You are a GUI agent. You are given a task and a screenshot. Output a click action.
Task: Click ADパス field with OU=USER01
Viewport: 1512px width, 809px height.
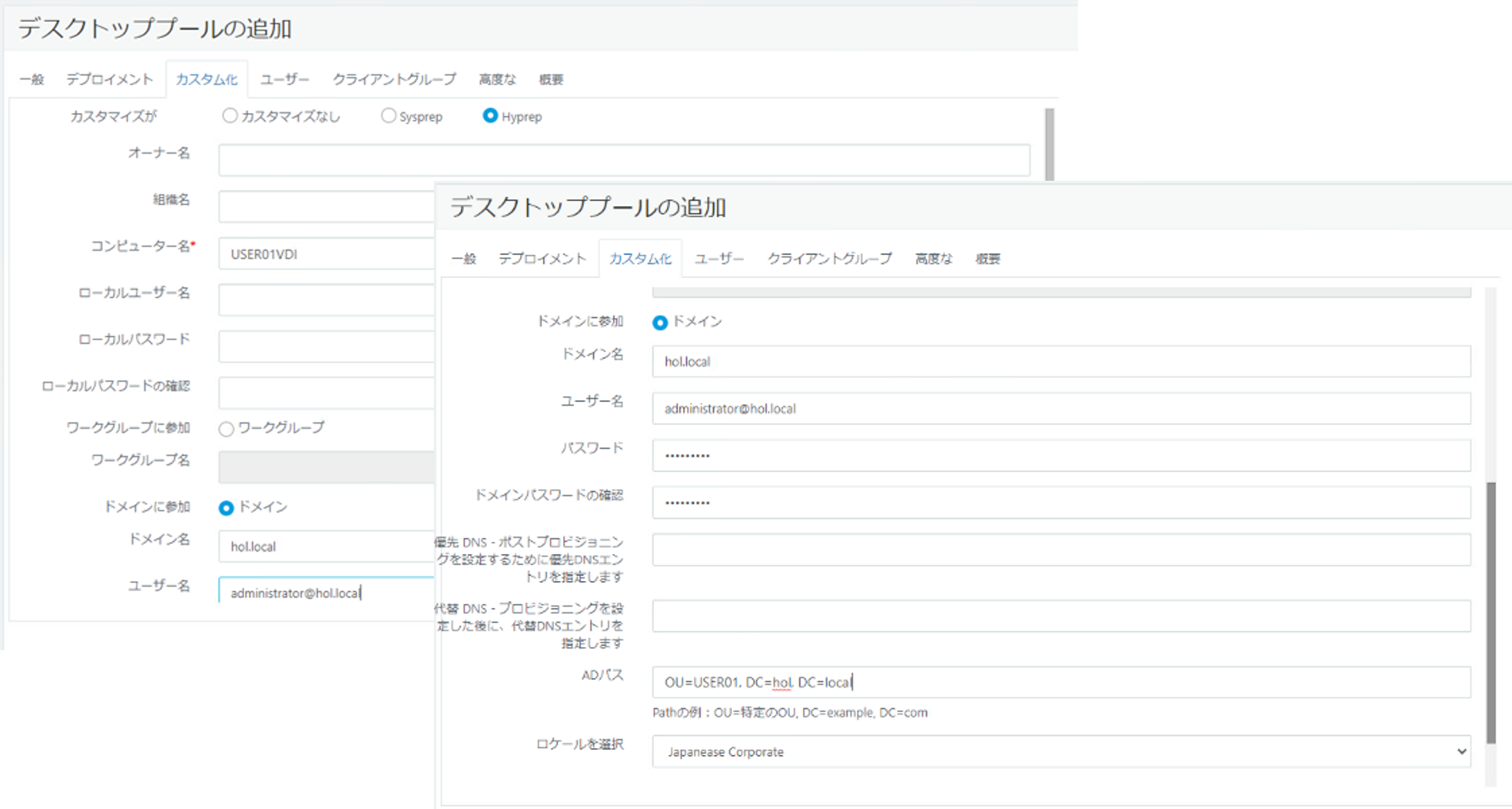pos(1061,682)
